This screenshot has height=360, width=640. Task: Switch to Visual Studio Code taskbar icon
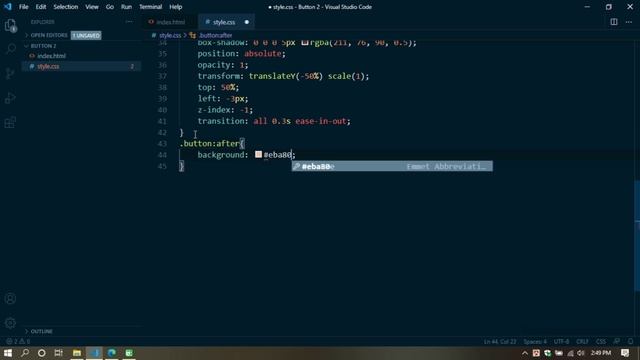[94, 353]
